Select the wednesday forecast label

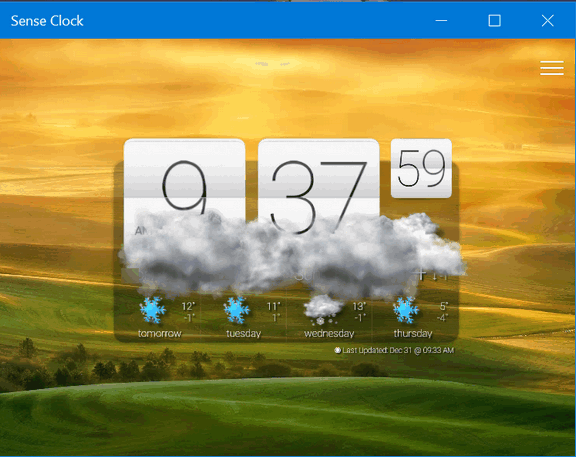point(329,334)
